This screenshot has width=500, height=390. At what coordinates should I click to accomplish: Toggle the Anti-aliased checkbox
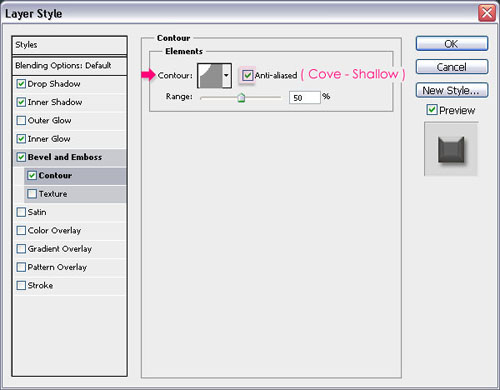(x=247, y=75)
